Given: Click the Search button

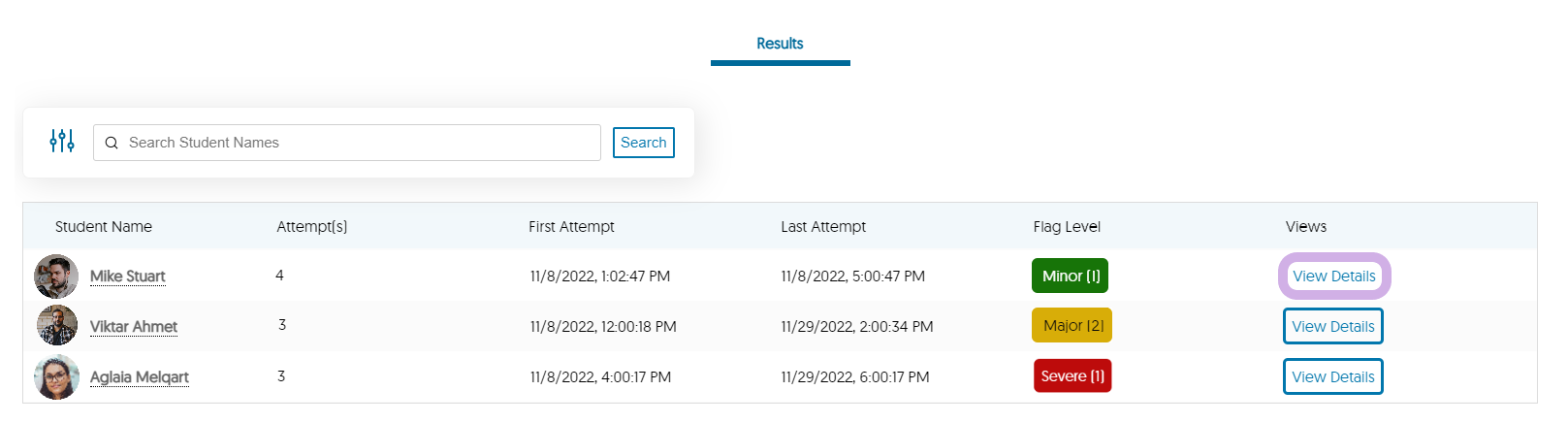Looking at the screenshot, I should (644, 143).
